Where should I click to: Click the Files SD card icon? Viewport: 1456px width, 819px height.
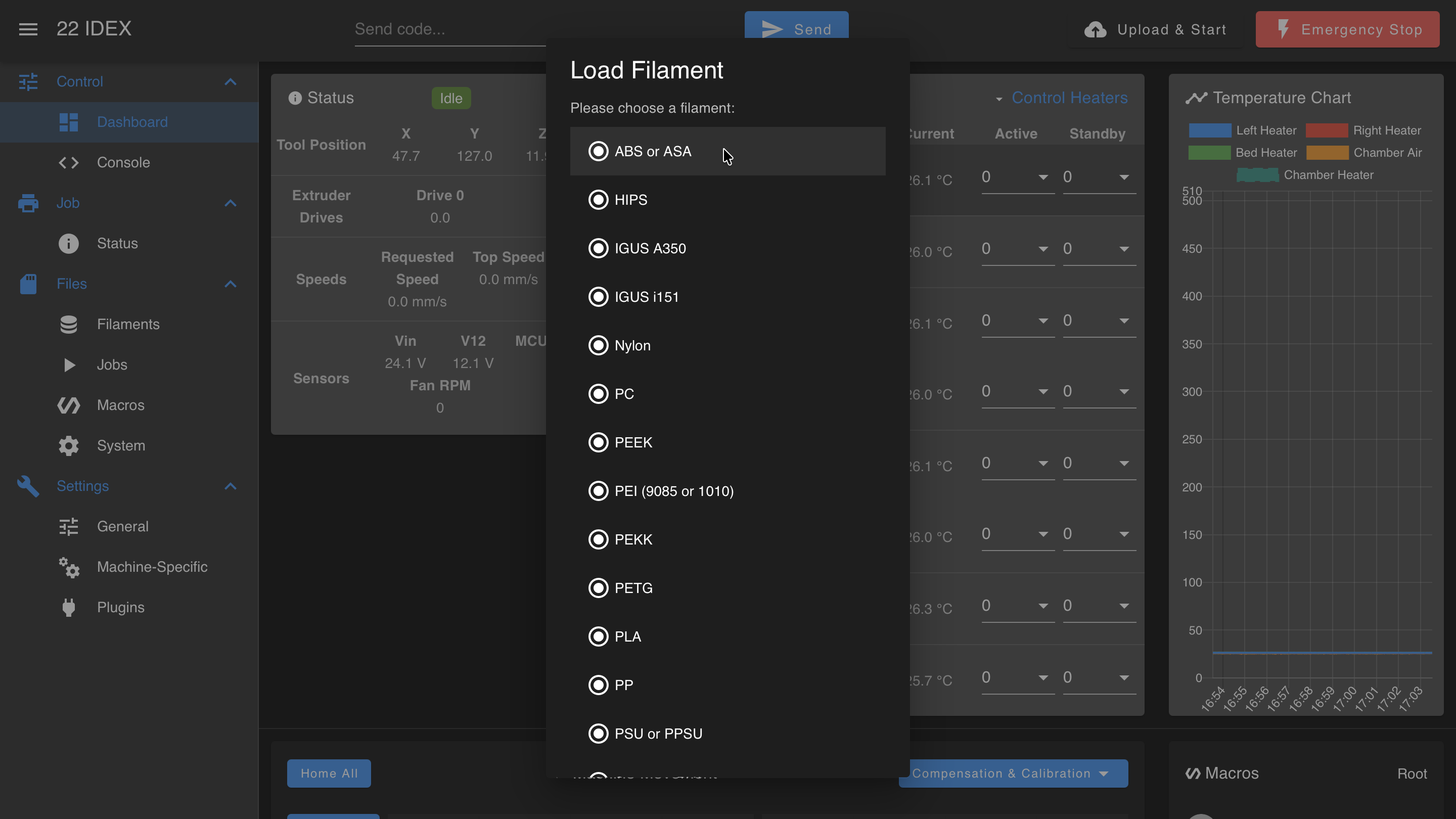coord(28,284)
